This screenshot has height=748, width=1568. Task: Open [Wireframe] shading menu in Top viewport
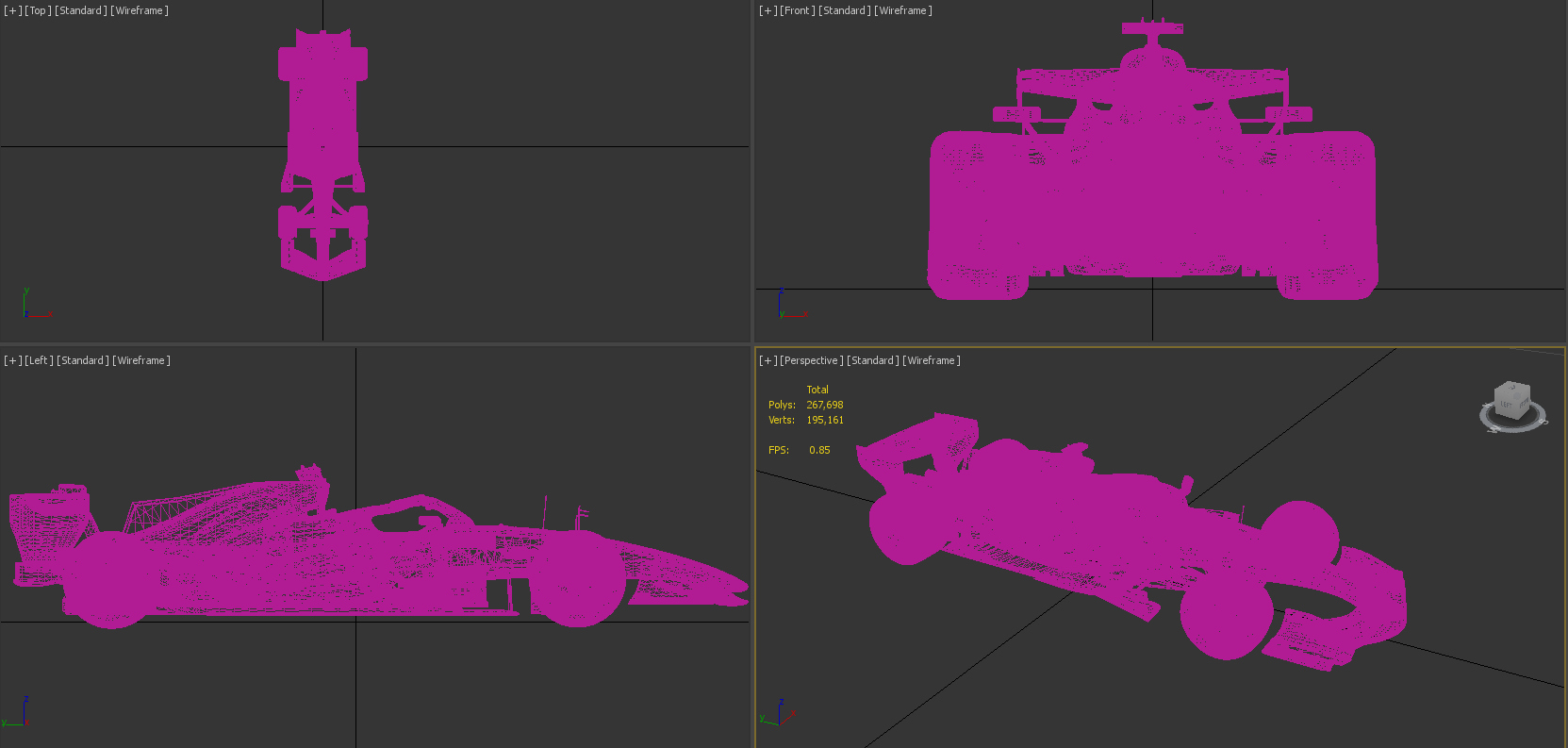(140, 10)
